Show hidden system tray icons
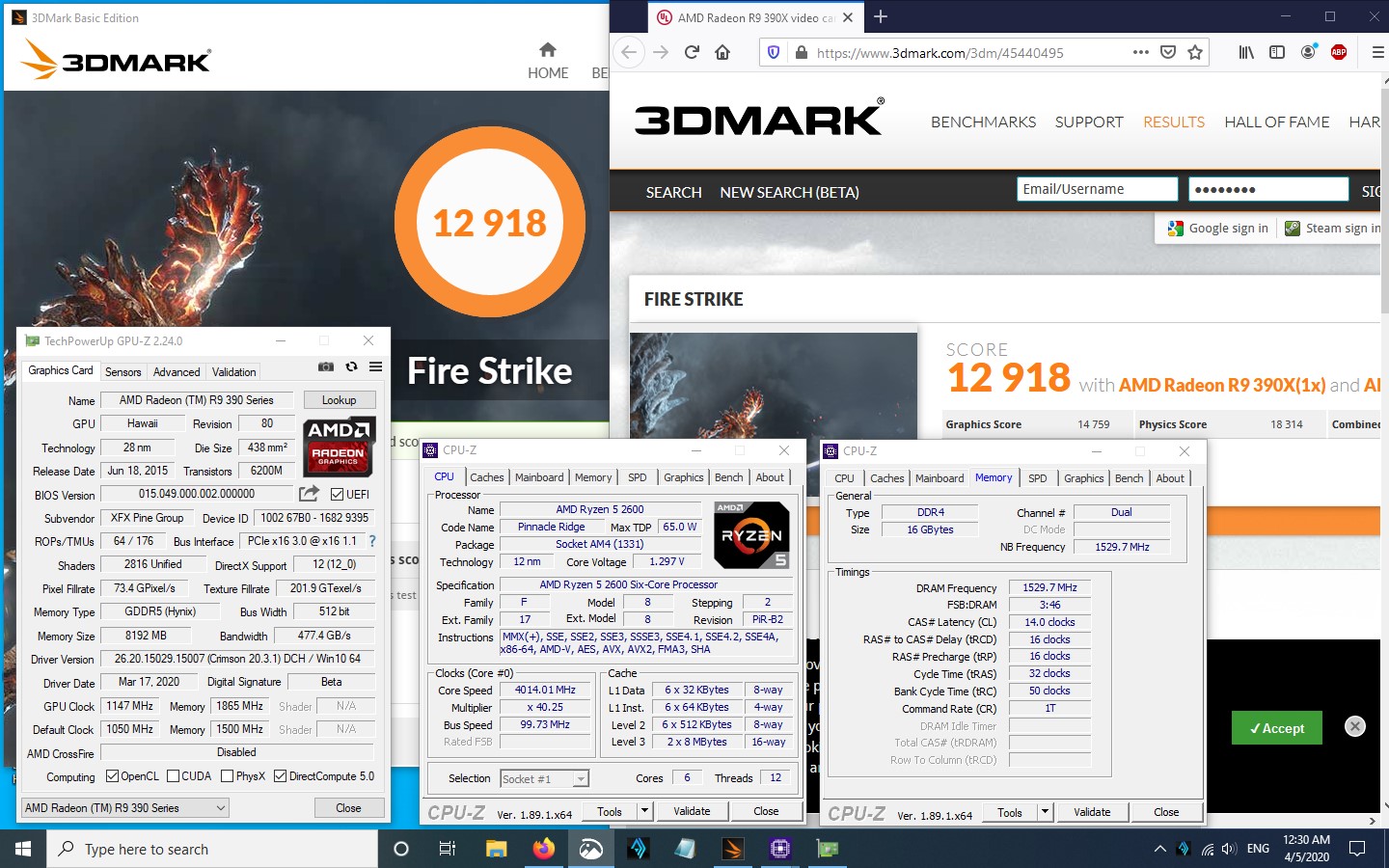The height and width of the screenshot is (868, 1389). [1159, 849]
